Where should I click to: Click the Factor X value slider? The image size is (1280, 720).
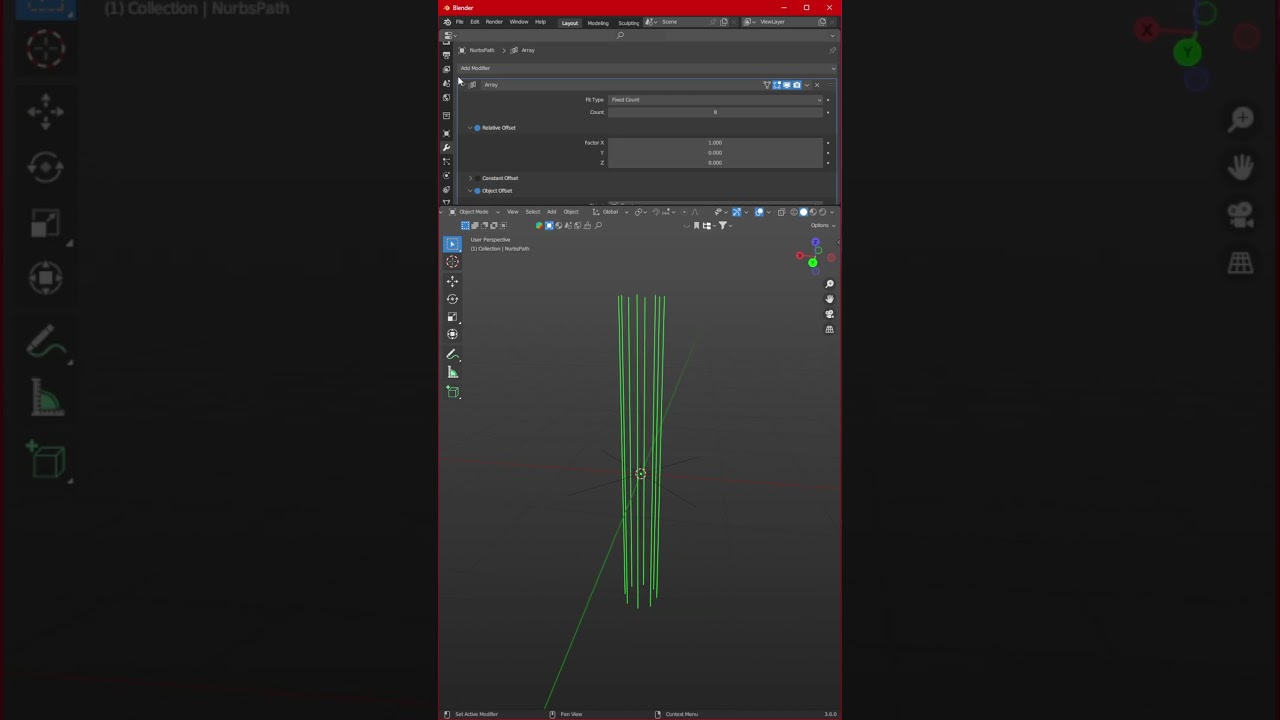(715, 143)
